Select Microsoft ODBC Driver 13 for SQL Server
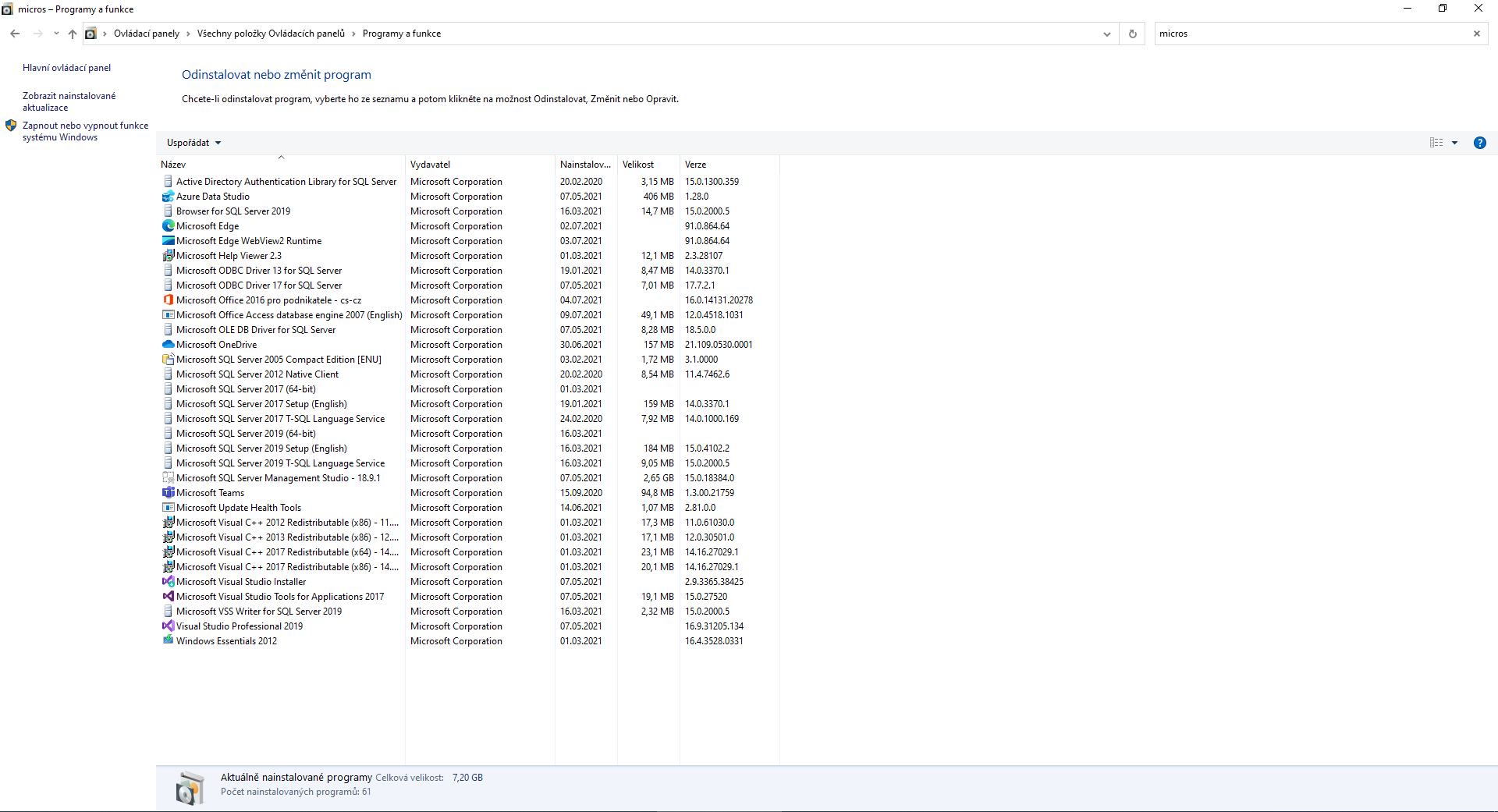 click(468, 271)
